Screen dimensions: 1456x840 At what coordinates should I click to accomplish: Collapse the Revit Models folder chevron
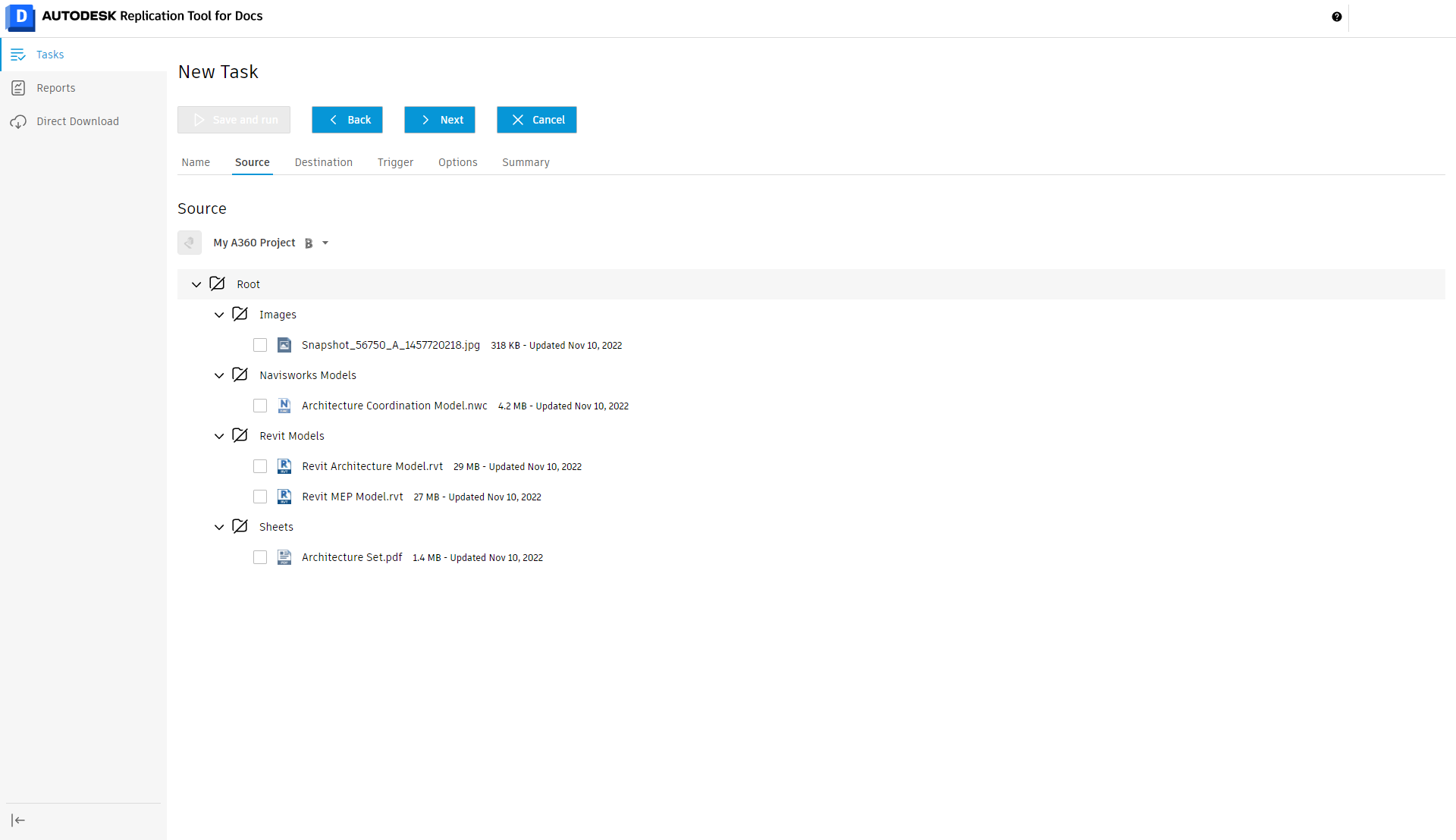pyautogui.click(x=219, y=436)
